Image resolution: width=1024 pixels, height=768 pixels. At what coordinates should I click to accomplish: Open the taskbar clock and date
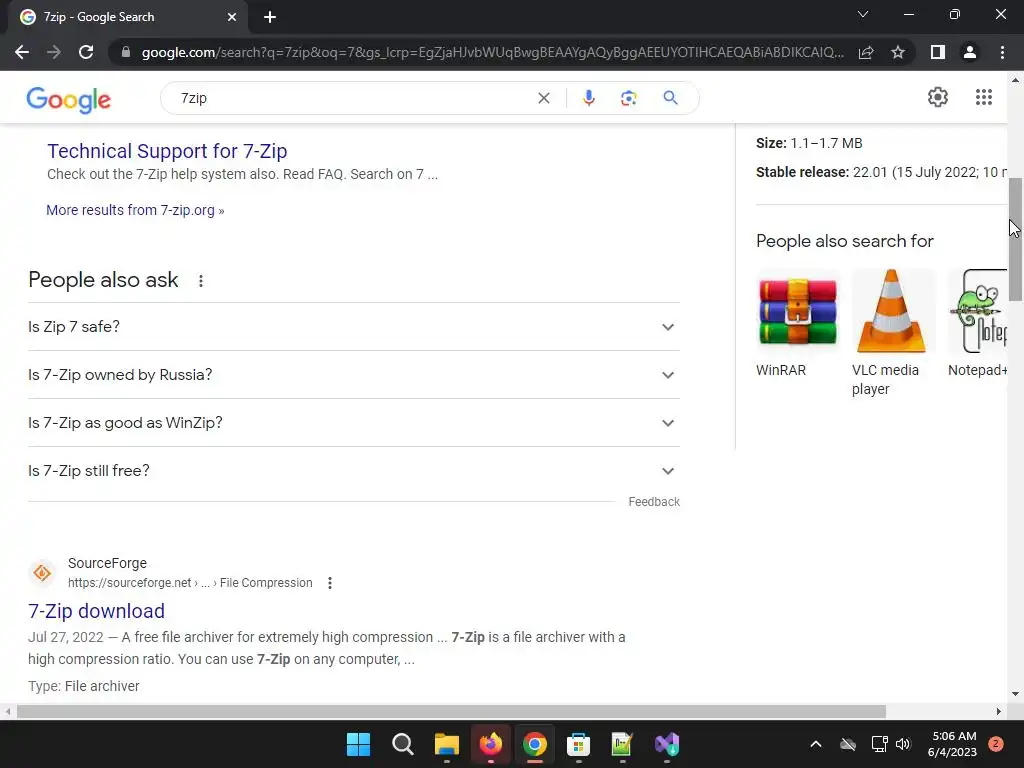pyautogui.click(x=953, y=744)
